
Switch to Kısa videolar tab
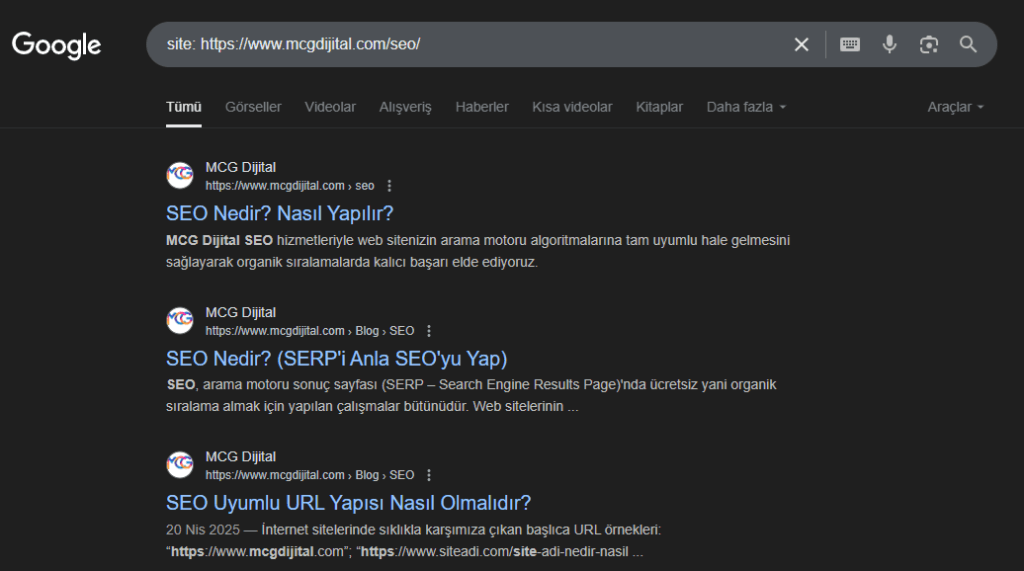point(572,107)
